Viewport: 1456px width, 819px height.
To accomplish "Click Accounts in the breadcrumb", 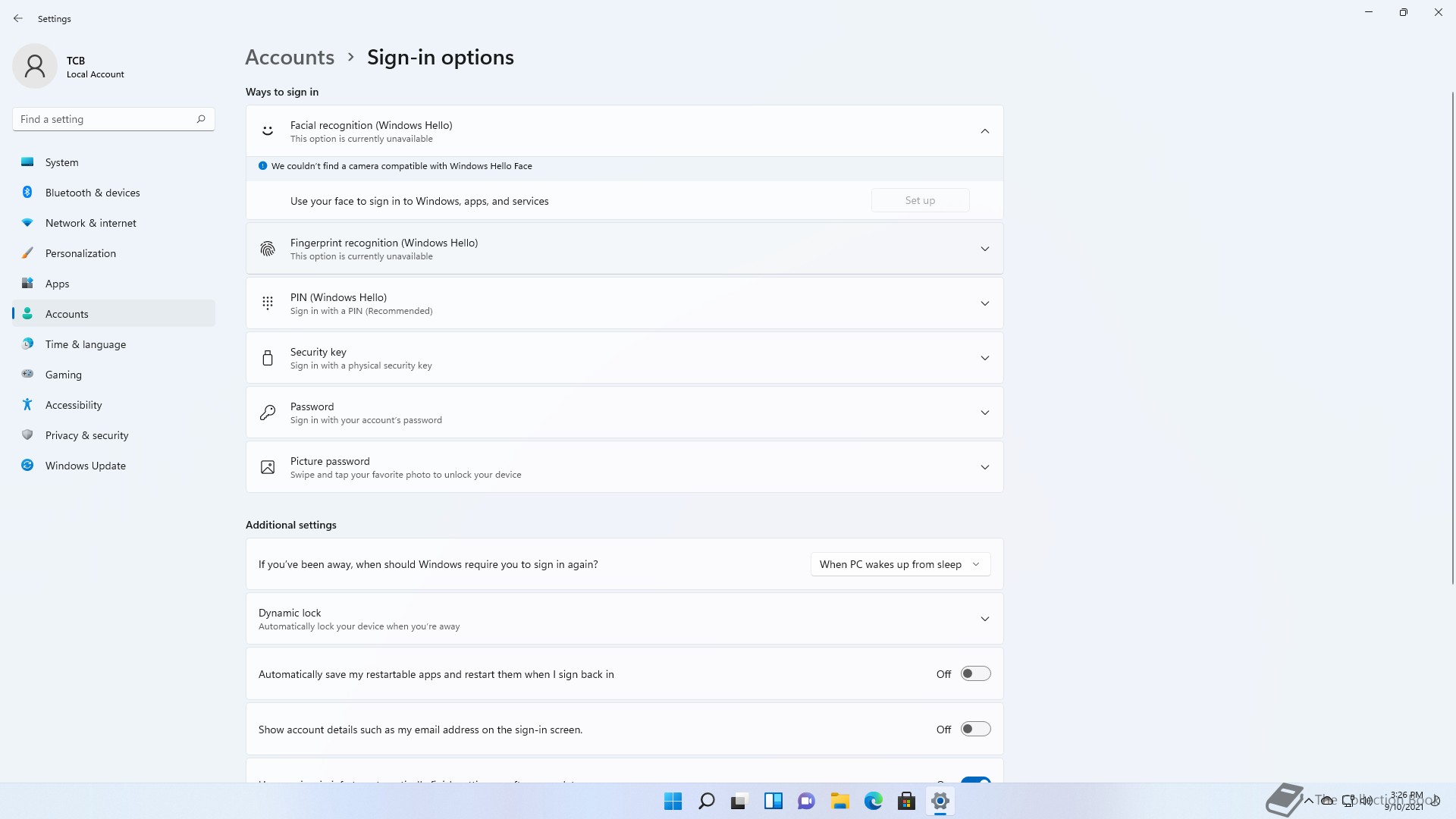I will [x=290, y=57].
